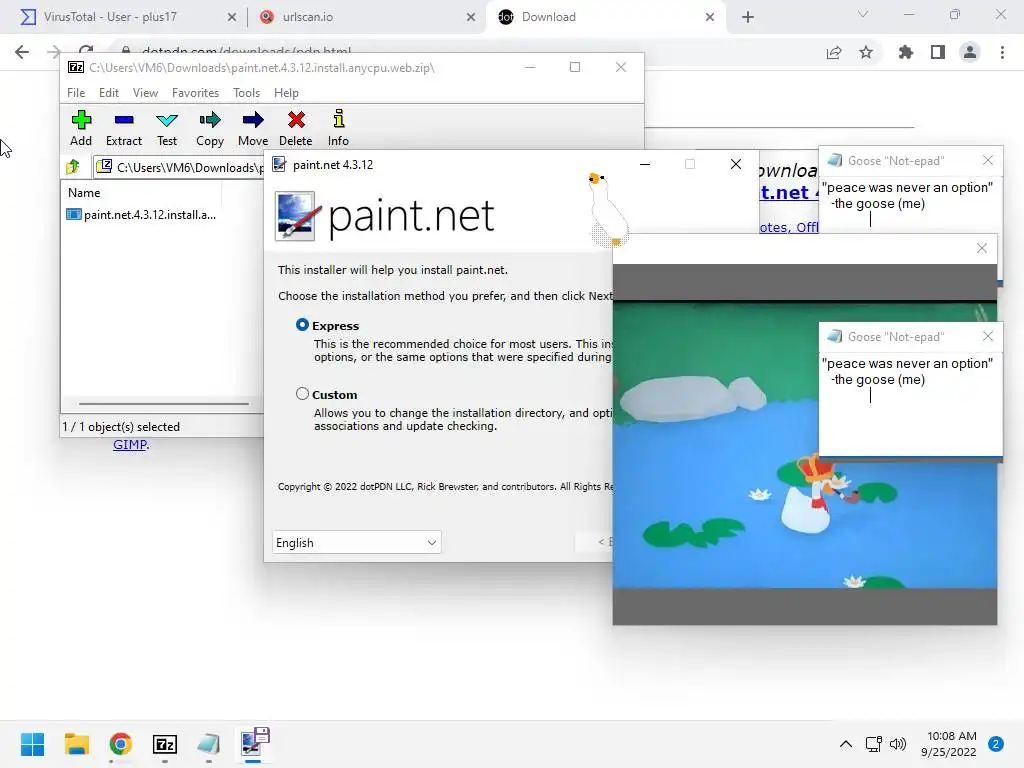
Task: Click the share page icon in Chrome
Action: coord(834,52)
